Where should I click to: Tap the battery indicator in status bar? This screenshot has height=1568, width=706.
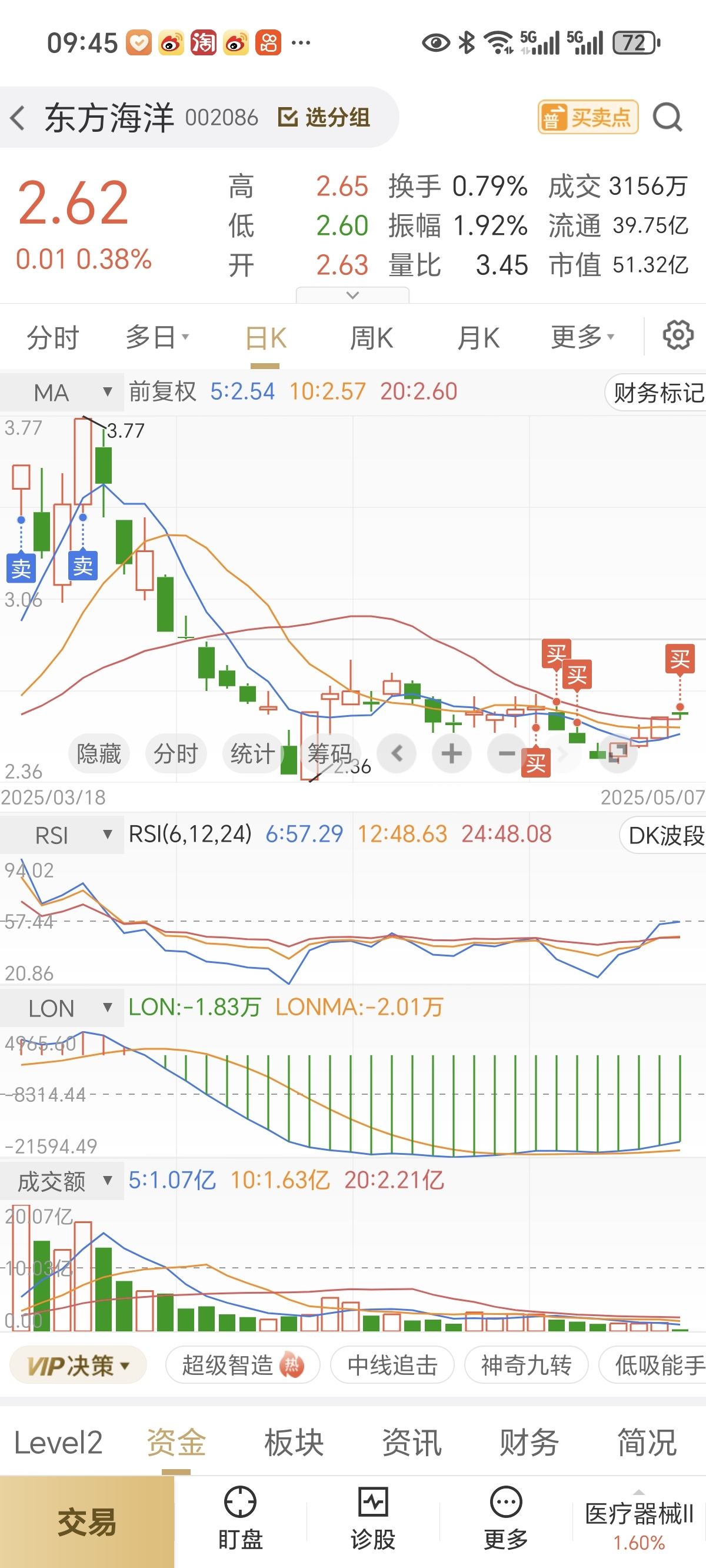[x=636, y=42]
